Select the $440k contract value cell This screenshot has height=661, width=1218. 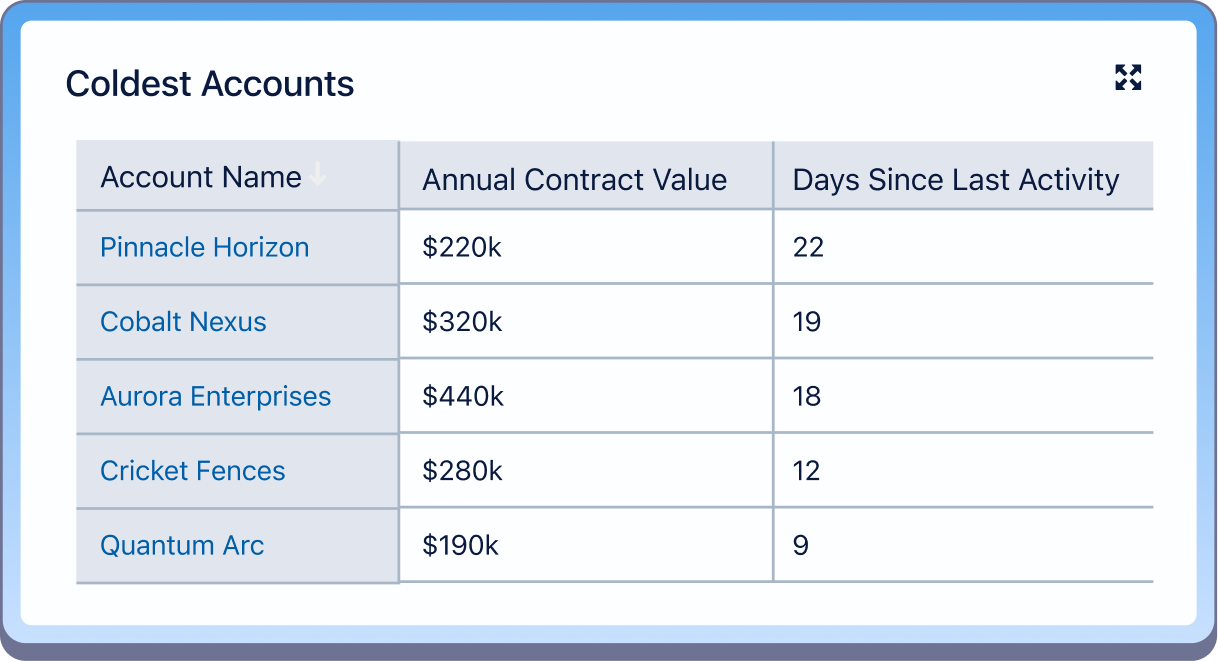463,396
